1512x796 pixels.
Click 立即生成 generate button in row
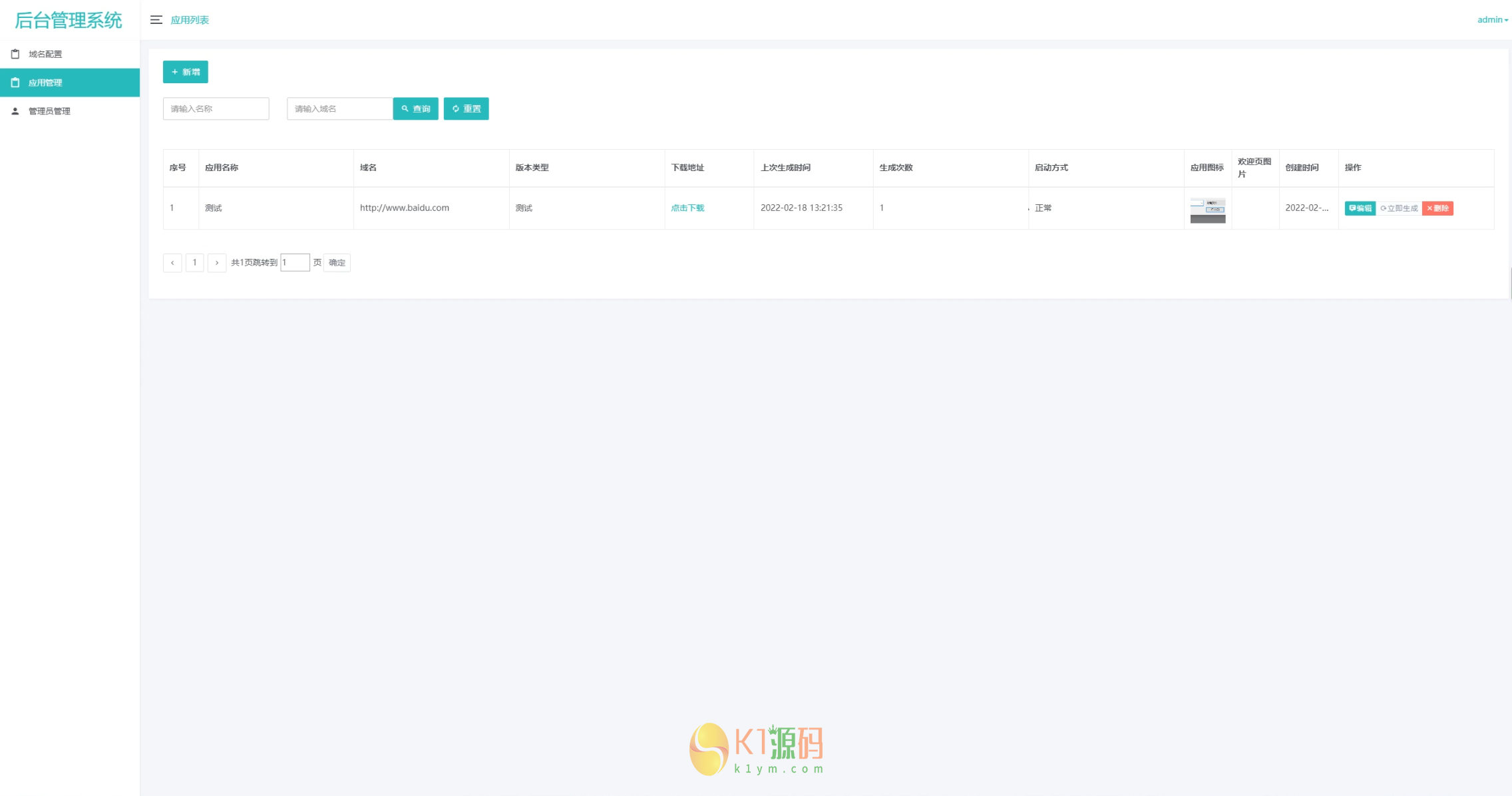tap(1399, 208)
